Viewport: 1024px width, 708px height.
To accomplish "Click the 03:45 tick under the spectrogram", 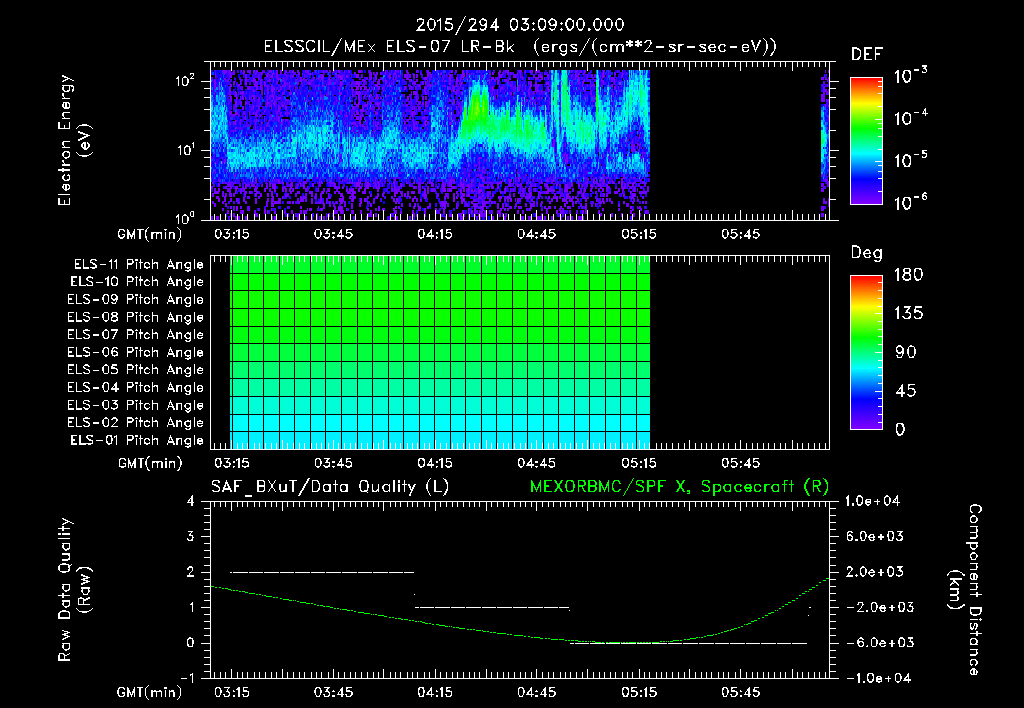I will [x=333, y=234].
